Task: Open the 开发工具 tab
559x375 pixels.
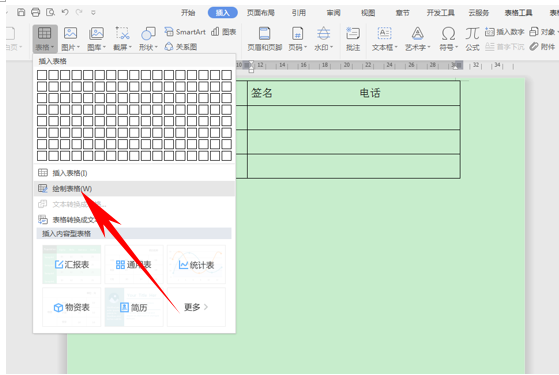Action: click(441, 13)
